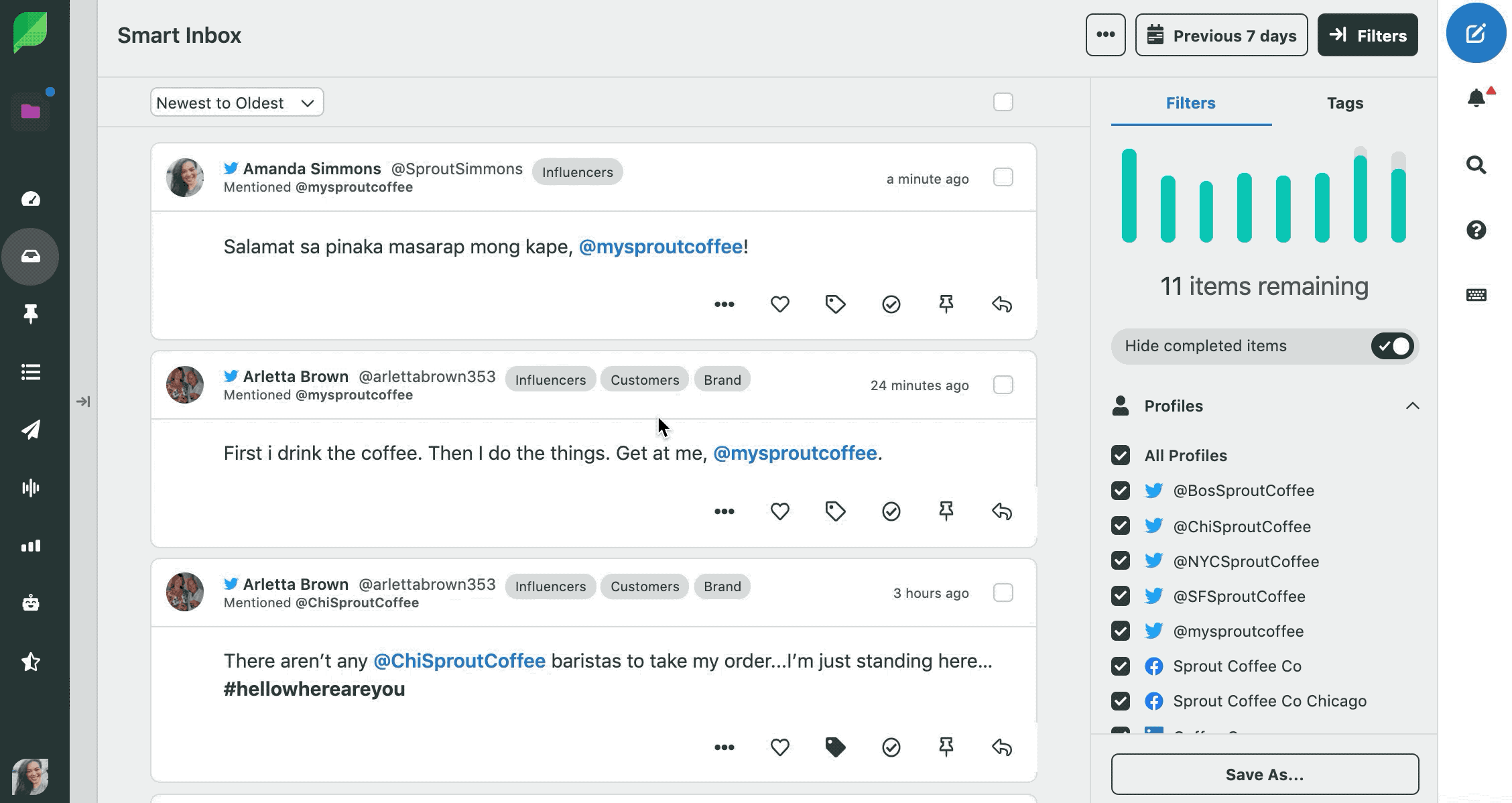Open Newest to Oldest sort dropdown
This screenshot has width=1512, height=803.
[x=237, y=103]
